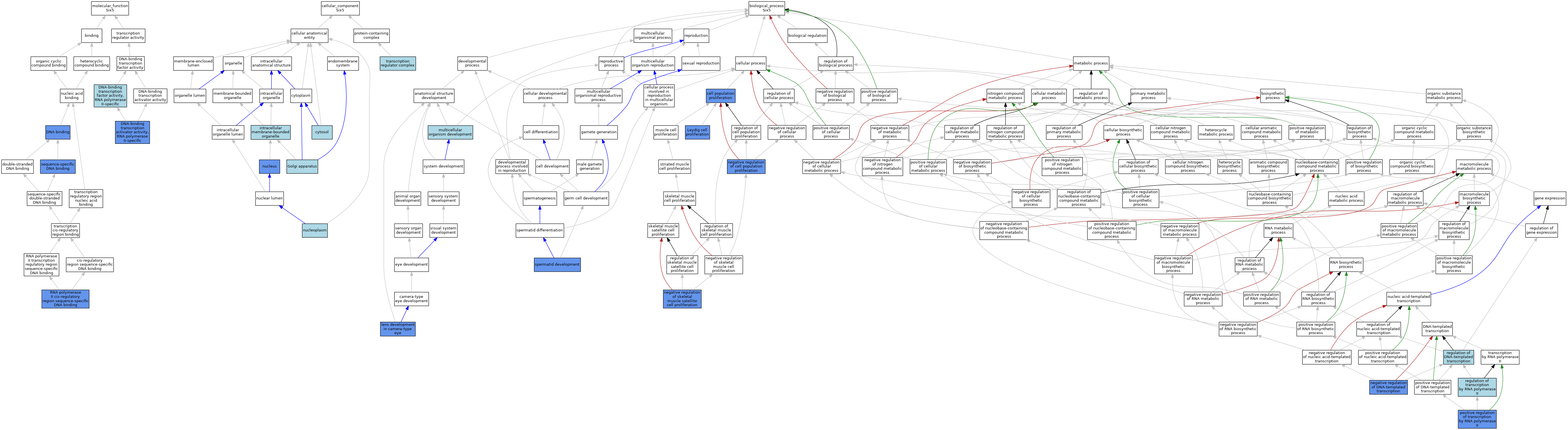This screenshot has height=430, width=1568.
Task: Select the primary metabolic process node
Action: coord(1149,96)
